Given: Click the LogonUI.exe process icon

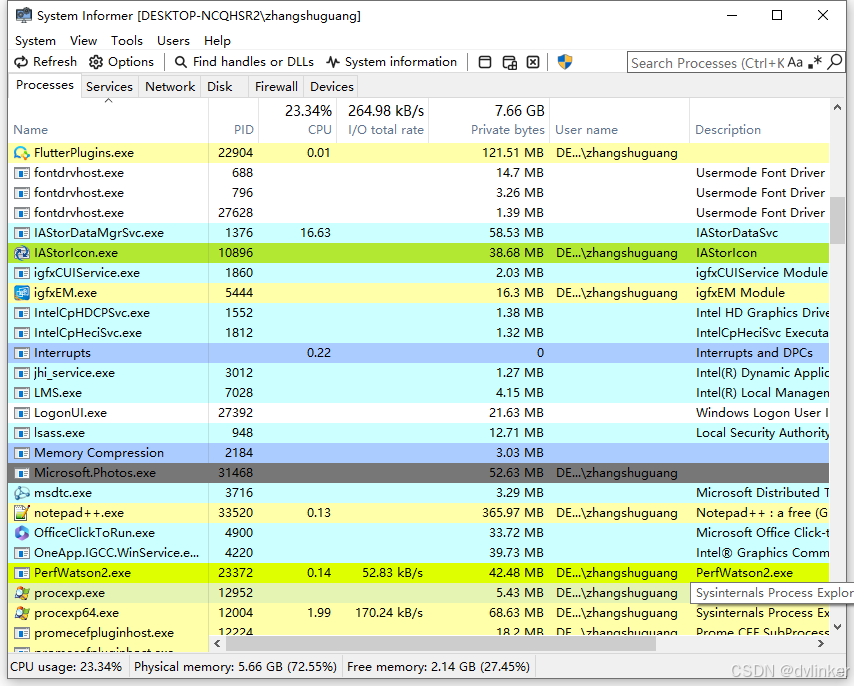Looking at the screenshot, I should [x=22, y=413].
